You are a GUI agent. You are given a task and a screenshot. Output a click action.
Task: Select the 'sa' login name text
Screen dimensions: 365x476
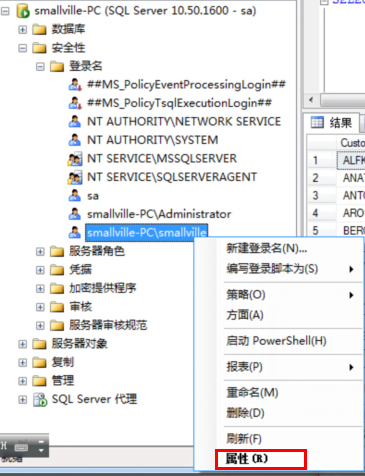coord(93,196)
